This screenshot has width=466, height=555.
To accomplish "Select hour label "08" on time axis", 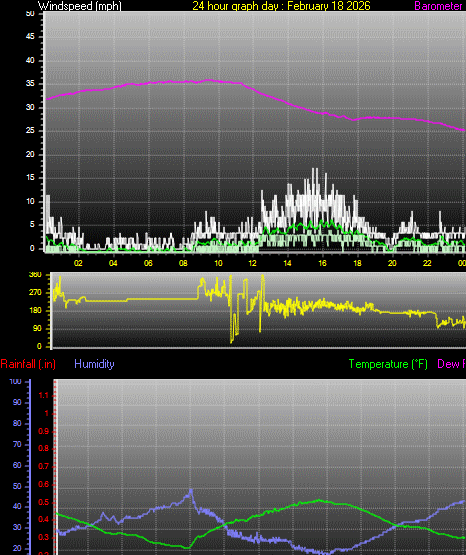I will [x=183, y=263].
